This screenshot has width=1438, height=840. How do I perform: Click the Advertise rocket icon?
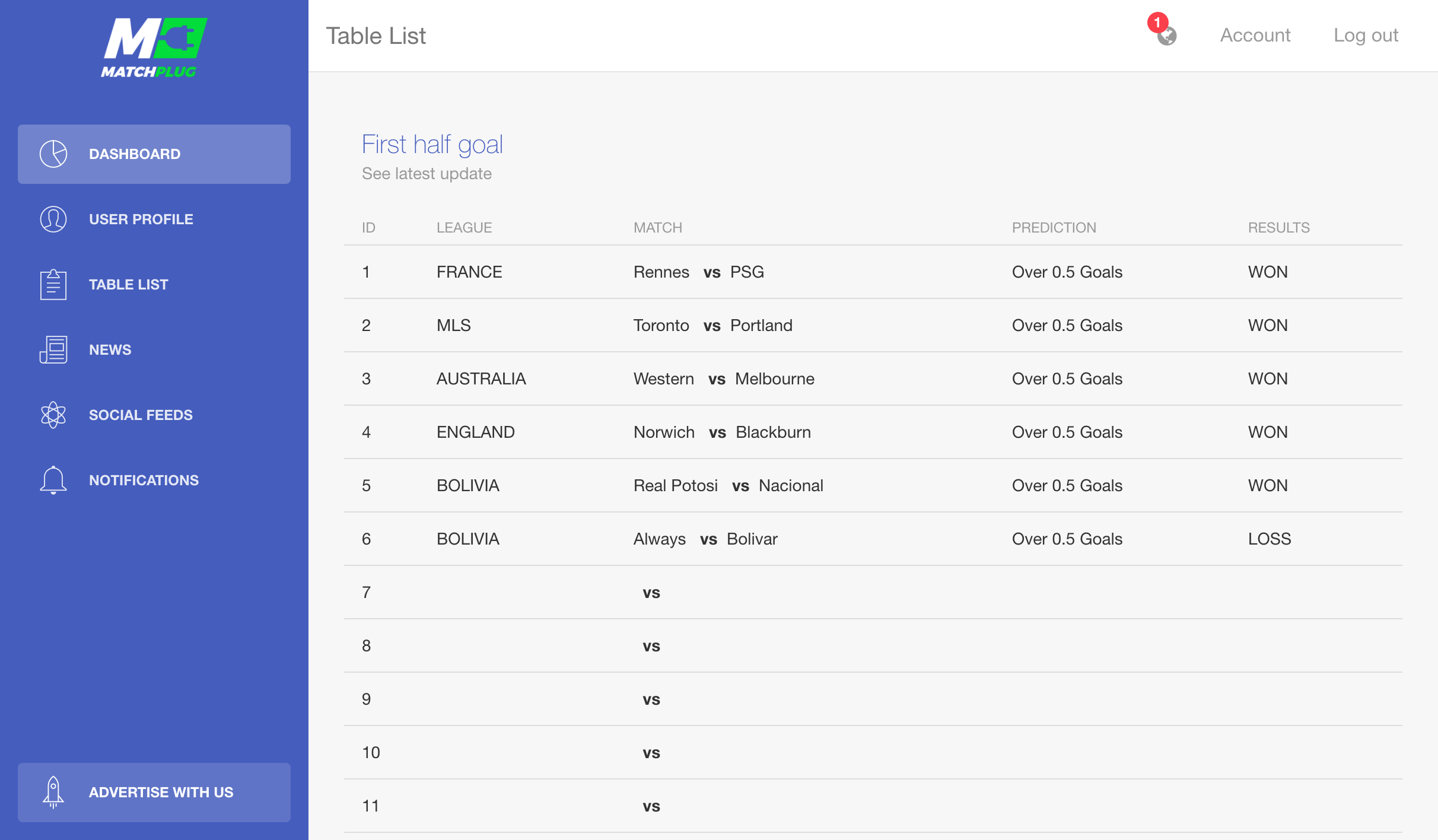point(53,793)
